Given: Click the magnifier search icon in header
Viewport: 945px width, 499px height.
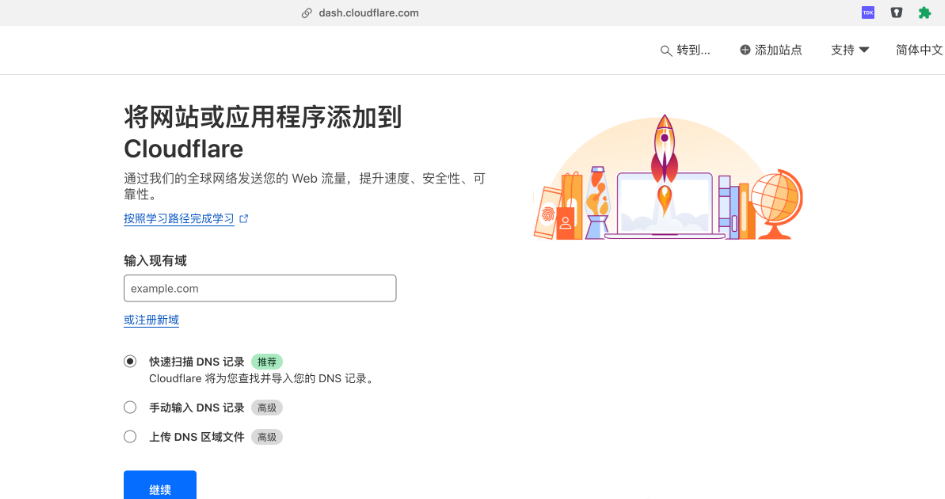Looking at the screenshot, I should pos(666,51).
